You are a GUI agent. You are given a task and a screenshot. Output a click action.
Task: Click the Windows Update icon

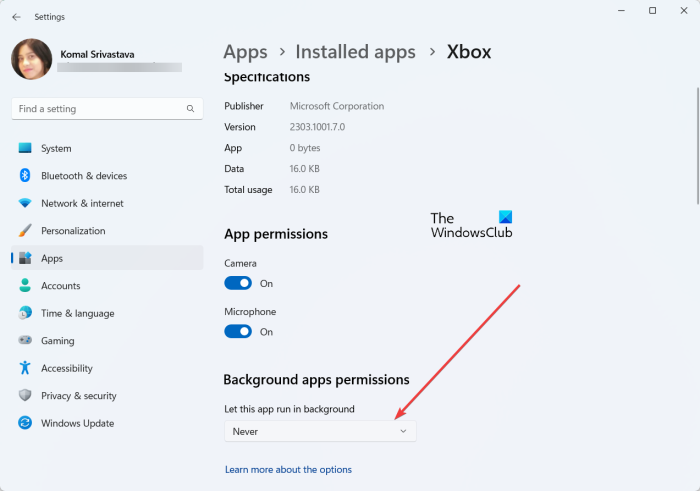pos(25,423)
